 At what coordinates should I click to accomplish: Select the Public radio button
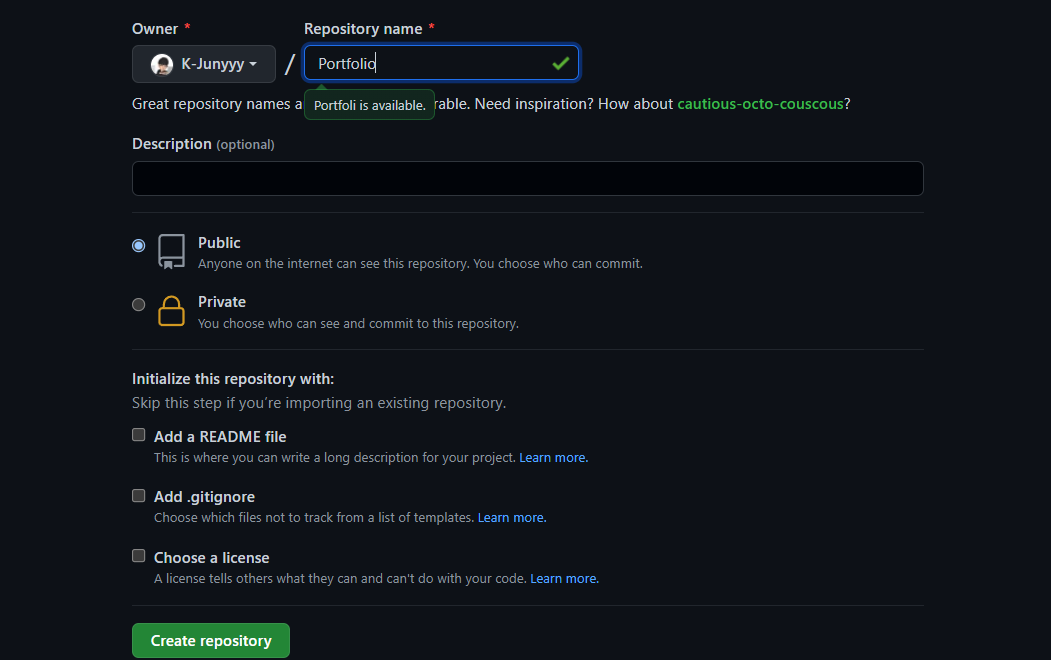(x=139, y=245)
